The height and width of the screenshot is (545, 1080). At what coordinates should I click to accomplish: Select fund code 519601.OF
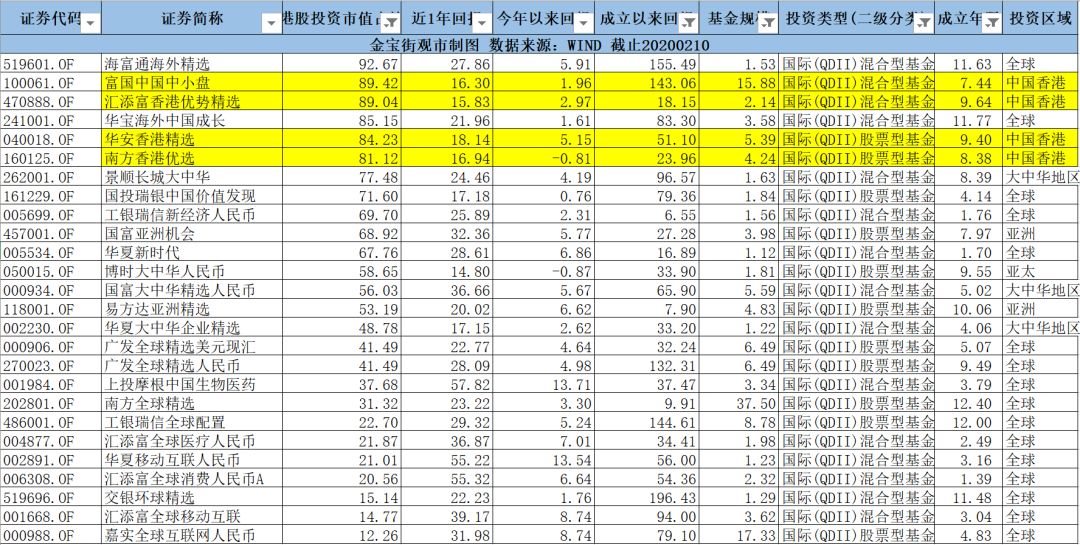click(50, 64)
